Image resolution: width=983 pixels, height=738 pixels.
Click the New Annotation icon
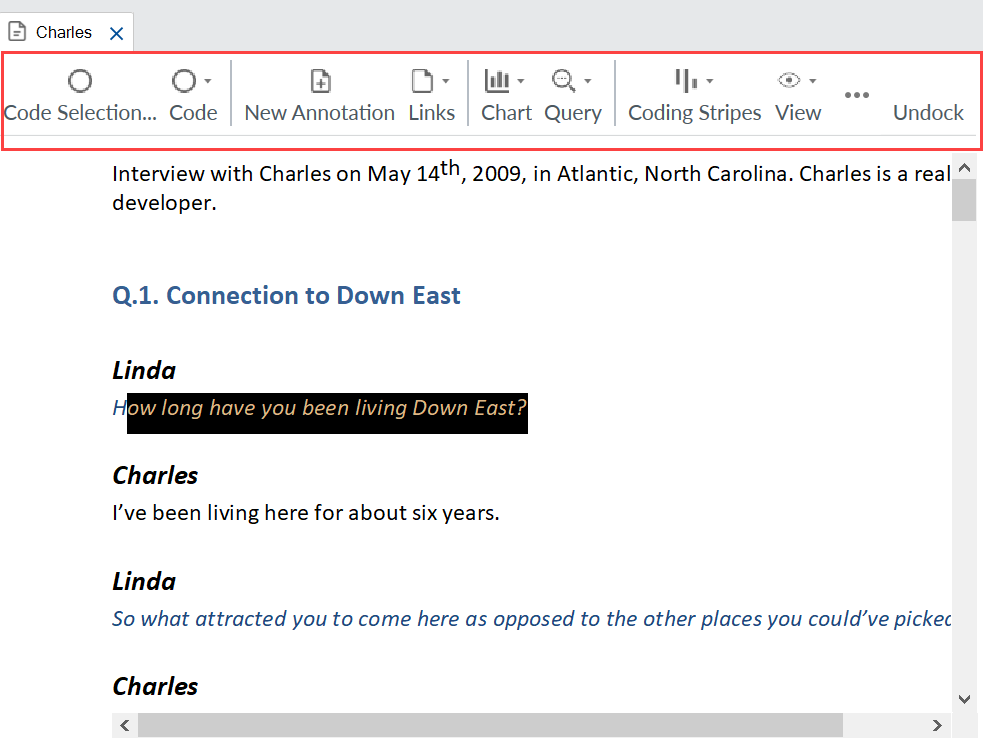click(x=320, y=81)
